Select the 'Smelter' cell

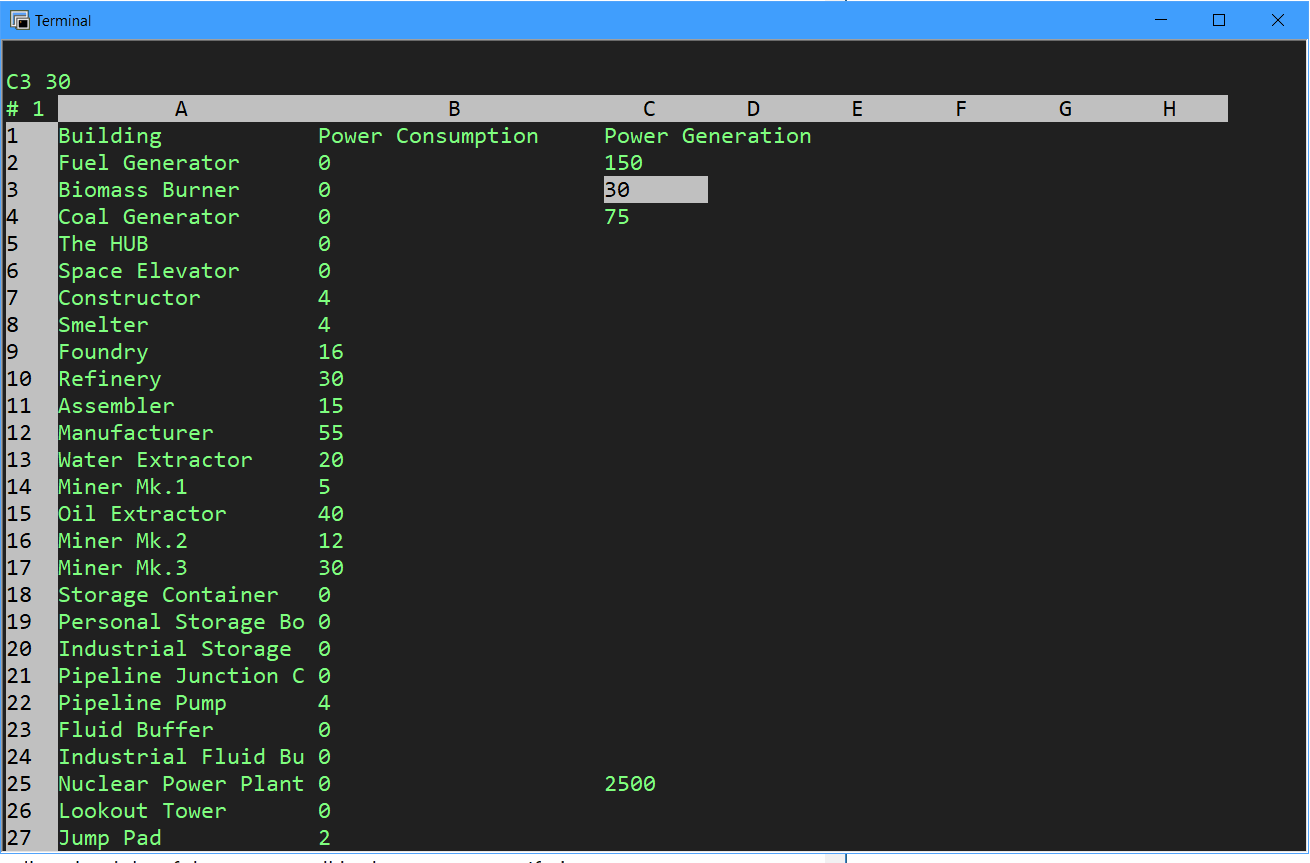click(103, 325)
